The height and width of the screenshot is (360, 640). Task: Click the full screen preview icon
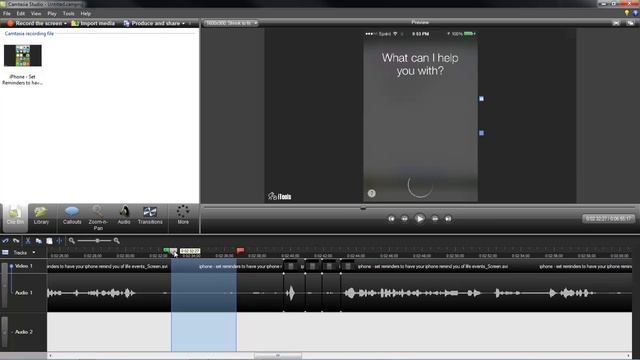[616, 23]
